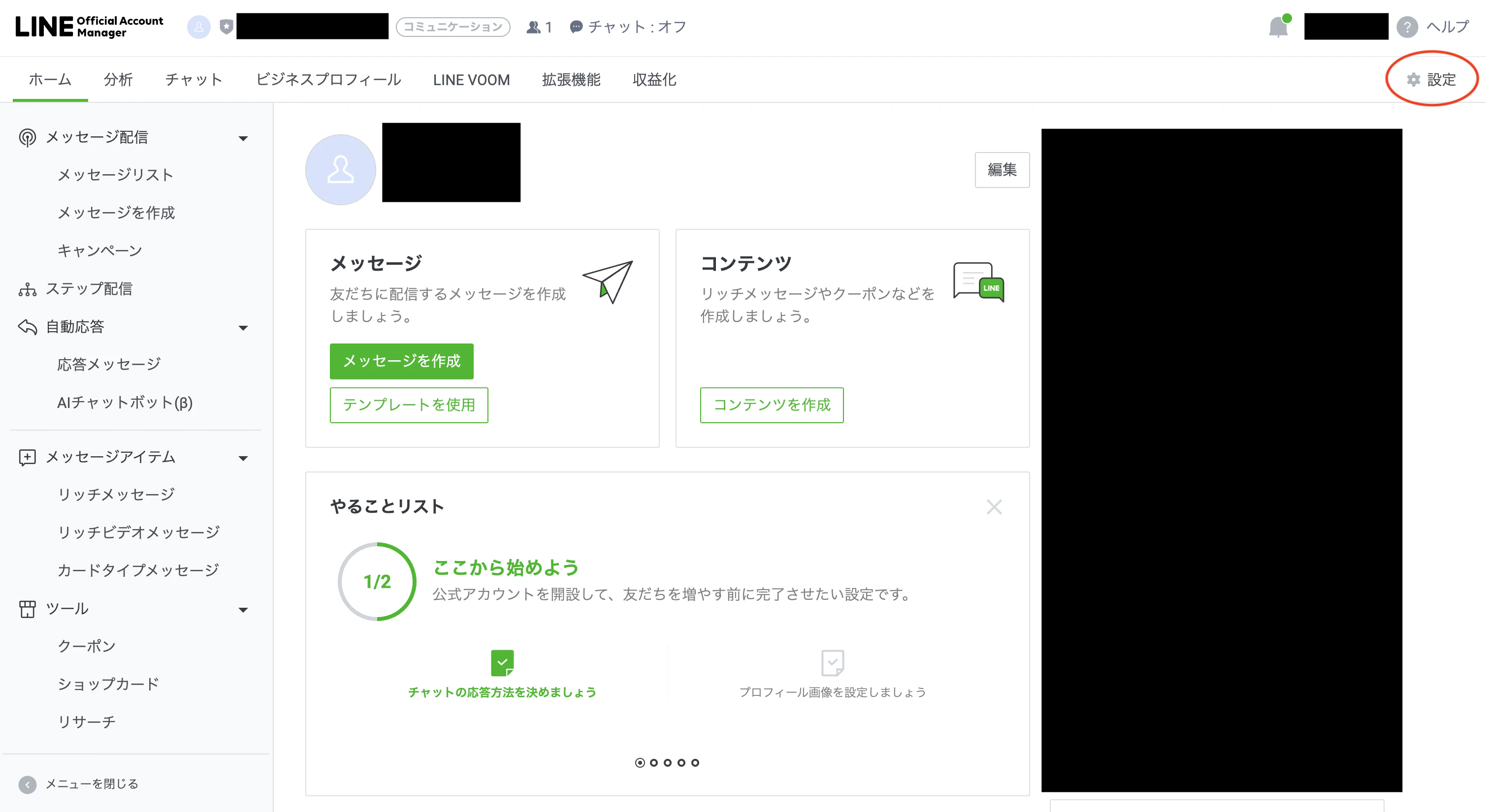Collapse the sidebar with メニューを閉じる arrow icon
The width and height of the screenshot is (1486, 812).
[27, 784]
